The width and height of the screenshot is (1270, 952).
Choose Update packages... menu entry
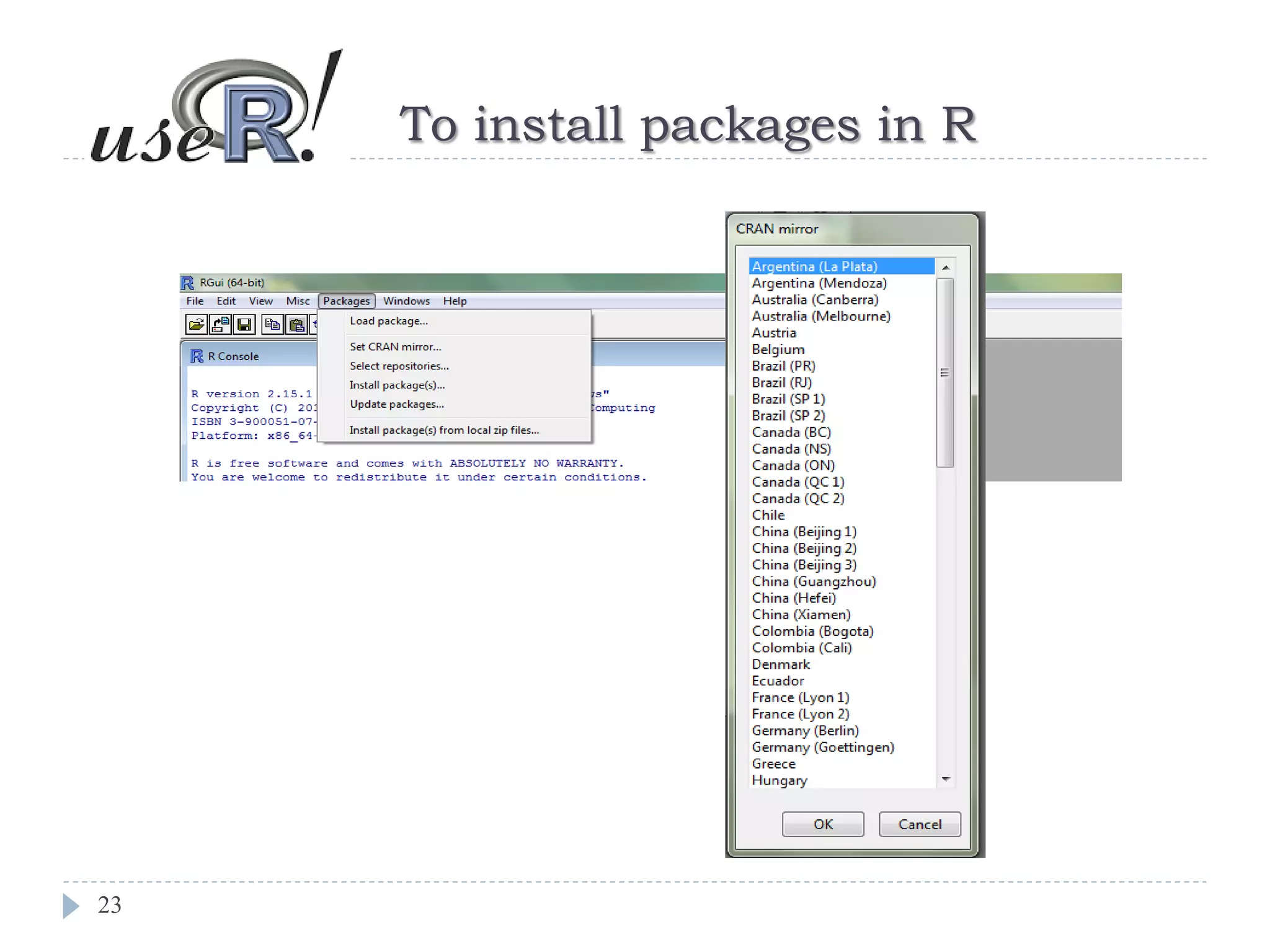pos(454,404)
